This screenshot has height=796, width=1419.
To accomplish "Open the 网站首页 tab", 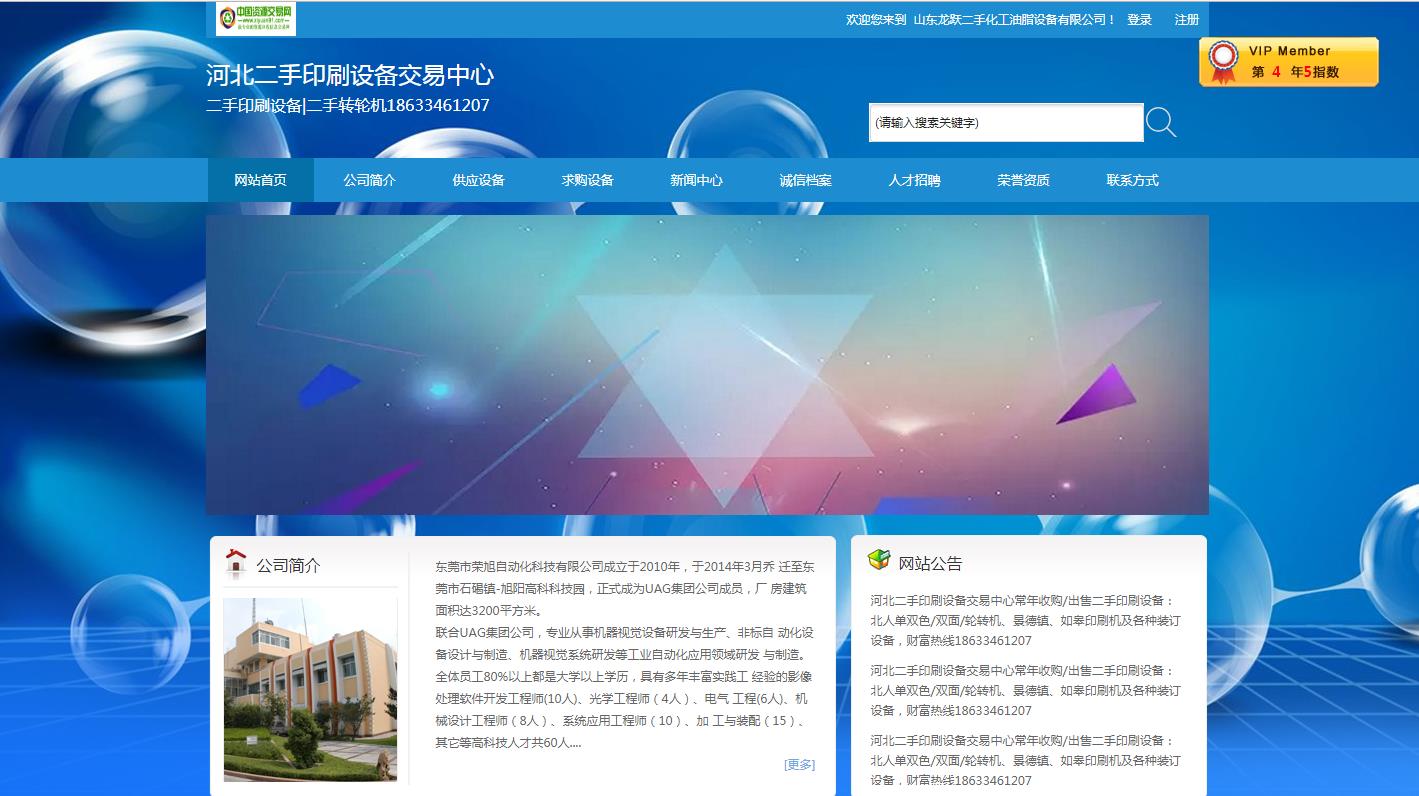I will (261, 180).
